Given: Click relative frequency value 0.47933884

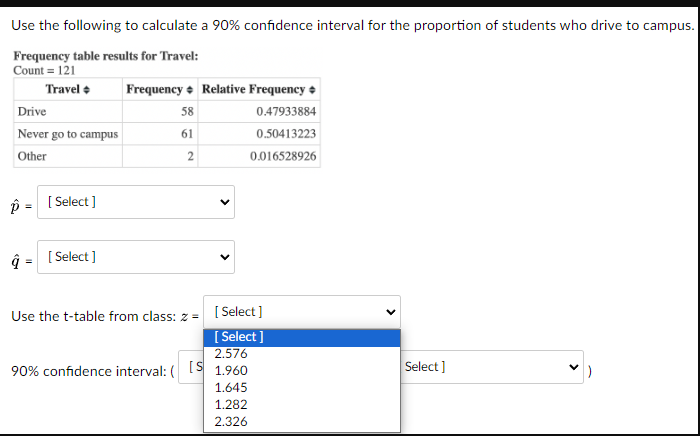Looking at the screenshot, I should (x=286, y=111).
